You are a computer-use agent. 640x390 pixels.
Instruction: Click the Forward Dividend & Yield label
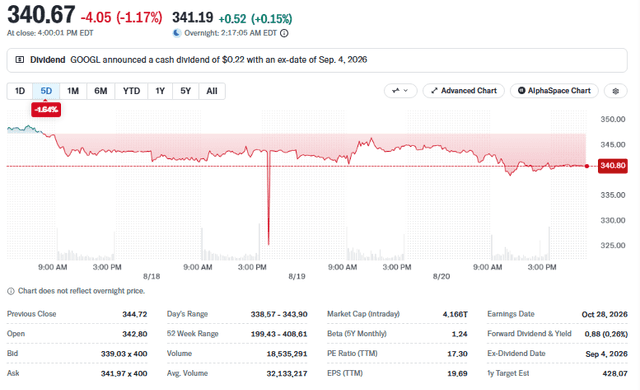point(529,334)
